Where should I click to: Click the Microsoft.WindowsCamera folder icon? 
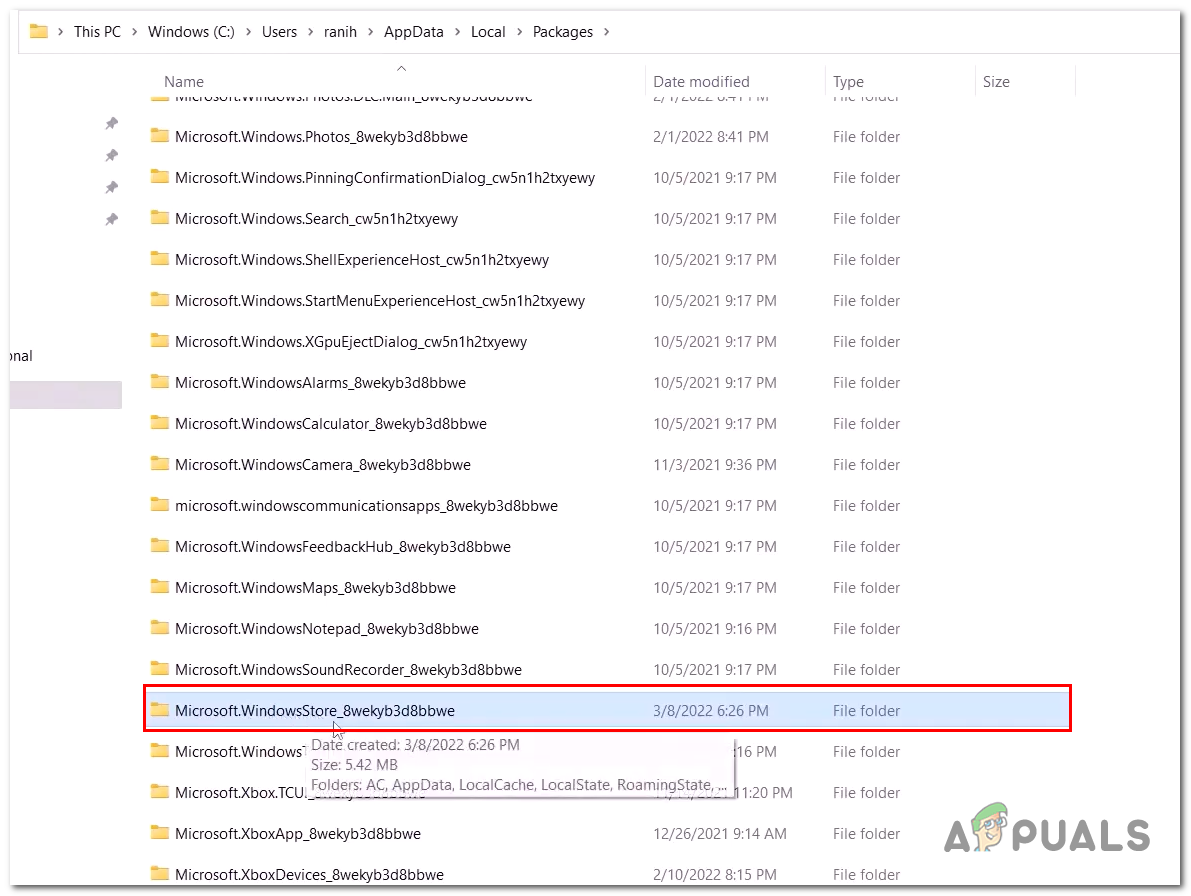click(x=159, y=464)
